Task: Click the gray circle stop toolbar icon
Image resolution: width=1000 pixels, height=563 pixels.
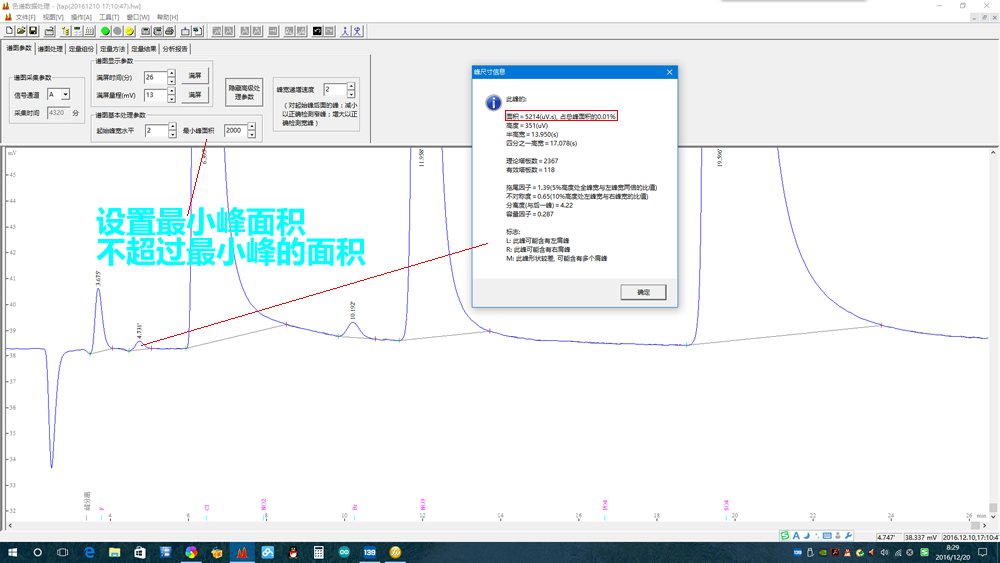Action: (117, 31)
